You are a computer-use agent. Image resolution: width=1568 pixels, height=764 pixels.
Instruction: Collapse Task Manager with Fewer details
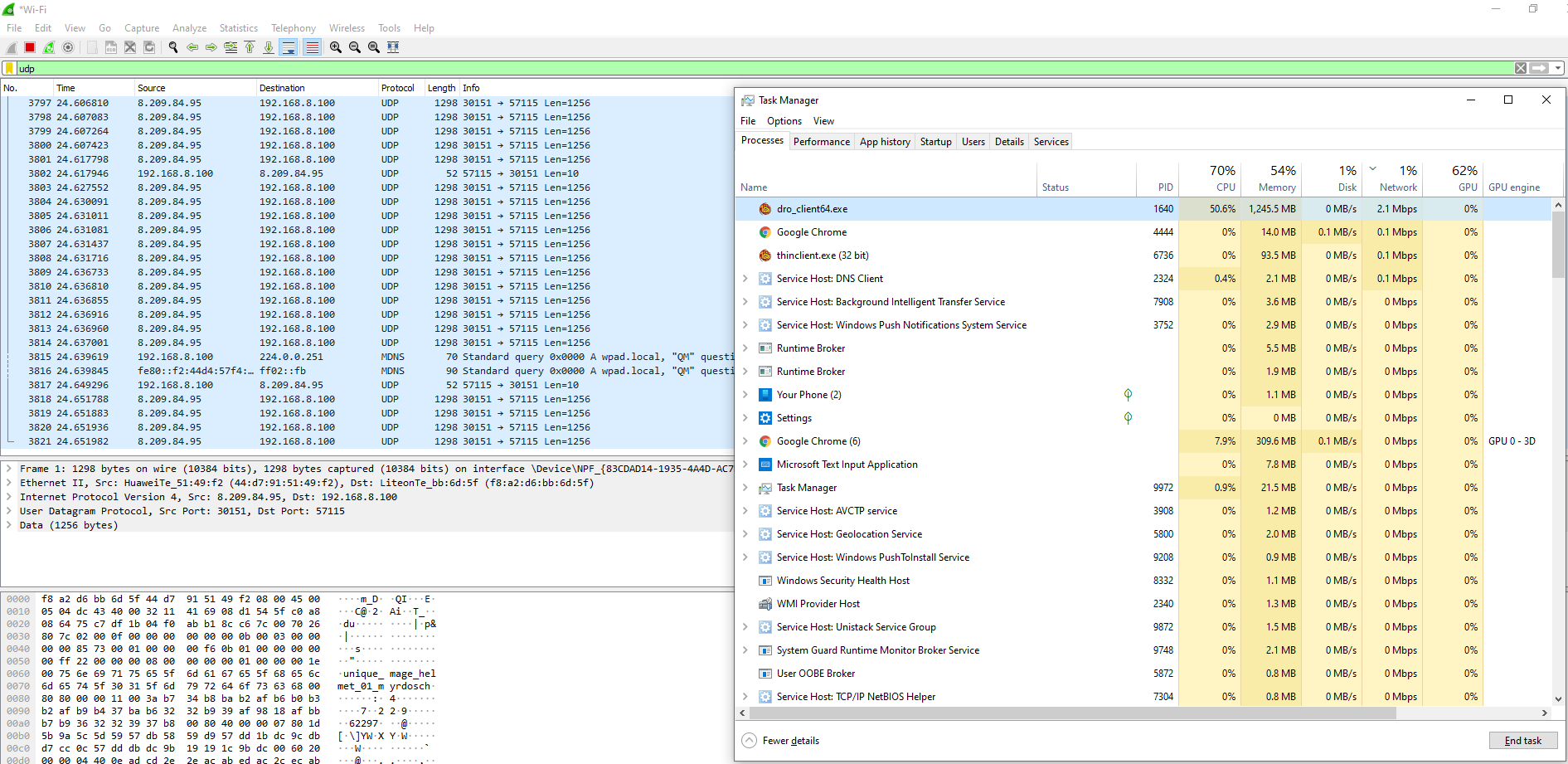[781, 741]
